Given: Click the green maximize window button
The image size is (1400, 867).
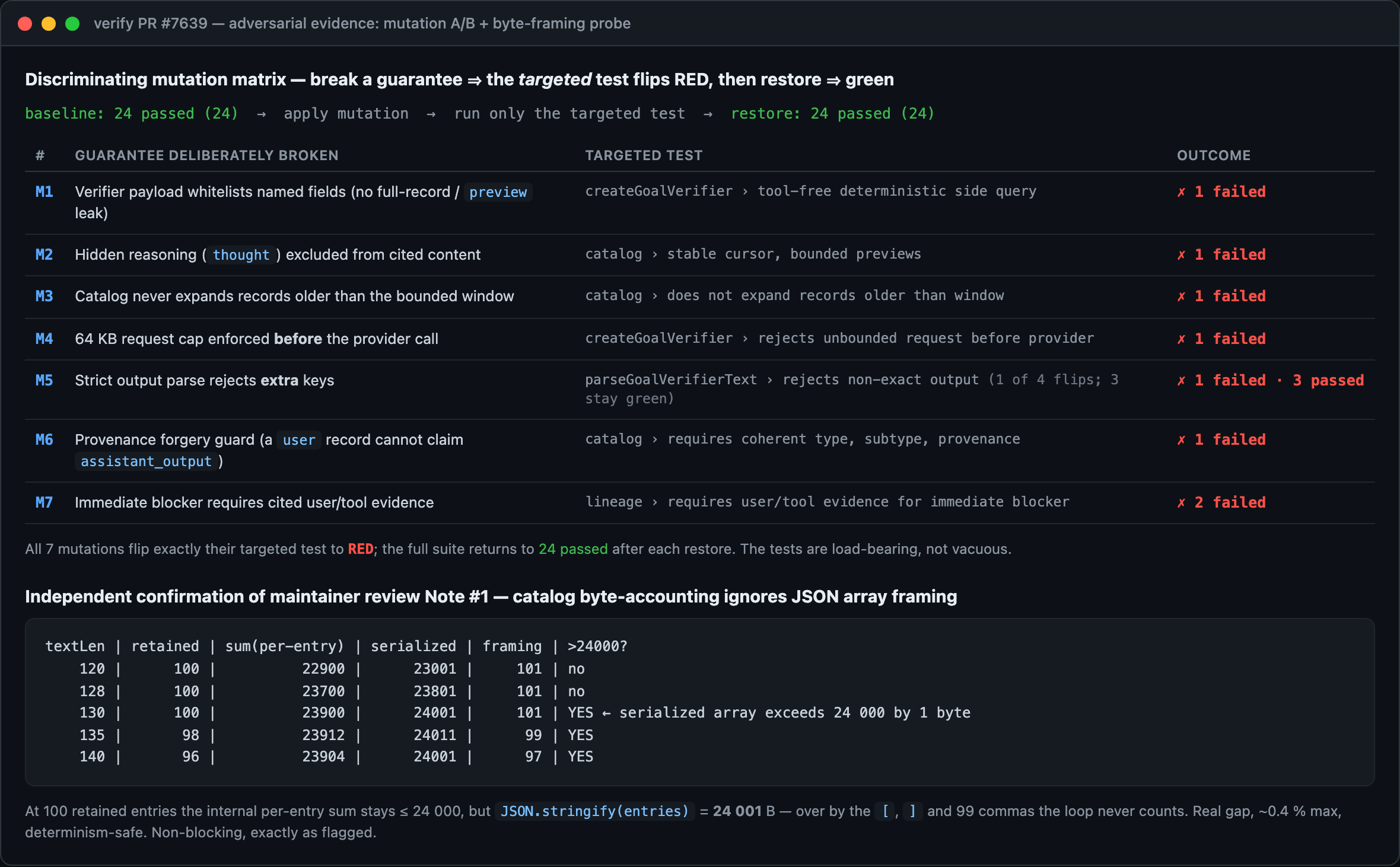Looking at the screenshot, I should (72, 24).
